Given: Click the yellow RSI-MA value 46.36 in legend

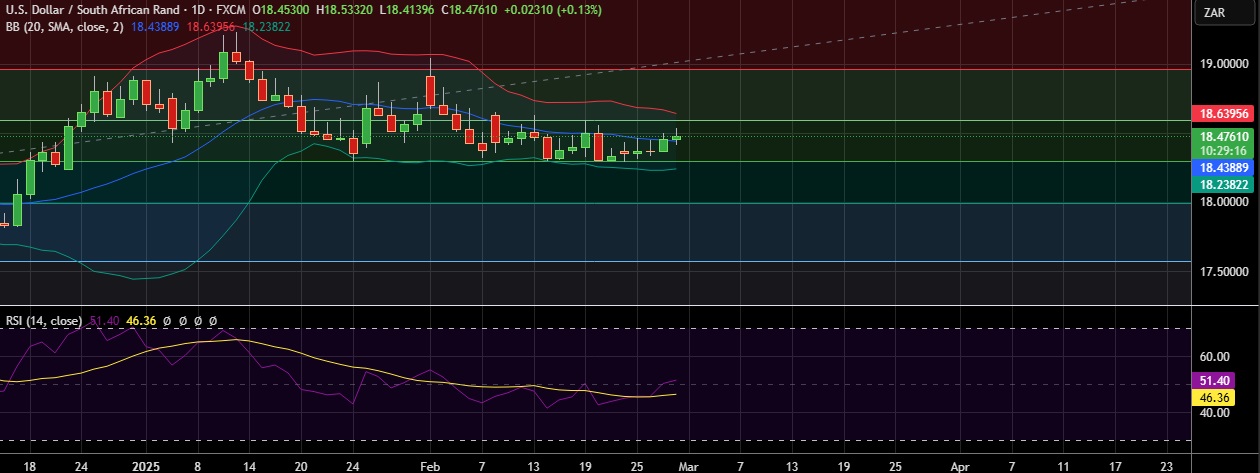Looking at the screenshot, I should pyautogui.click(x=143, y=321).
